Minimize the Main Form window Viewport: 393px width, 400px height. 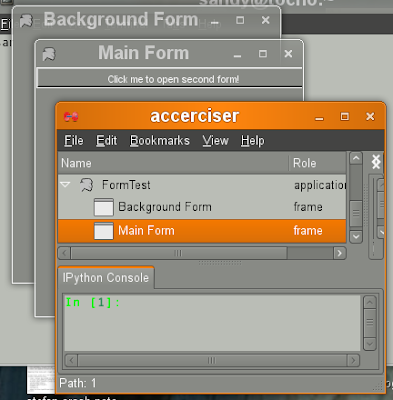[237, 55]
